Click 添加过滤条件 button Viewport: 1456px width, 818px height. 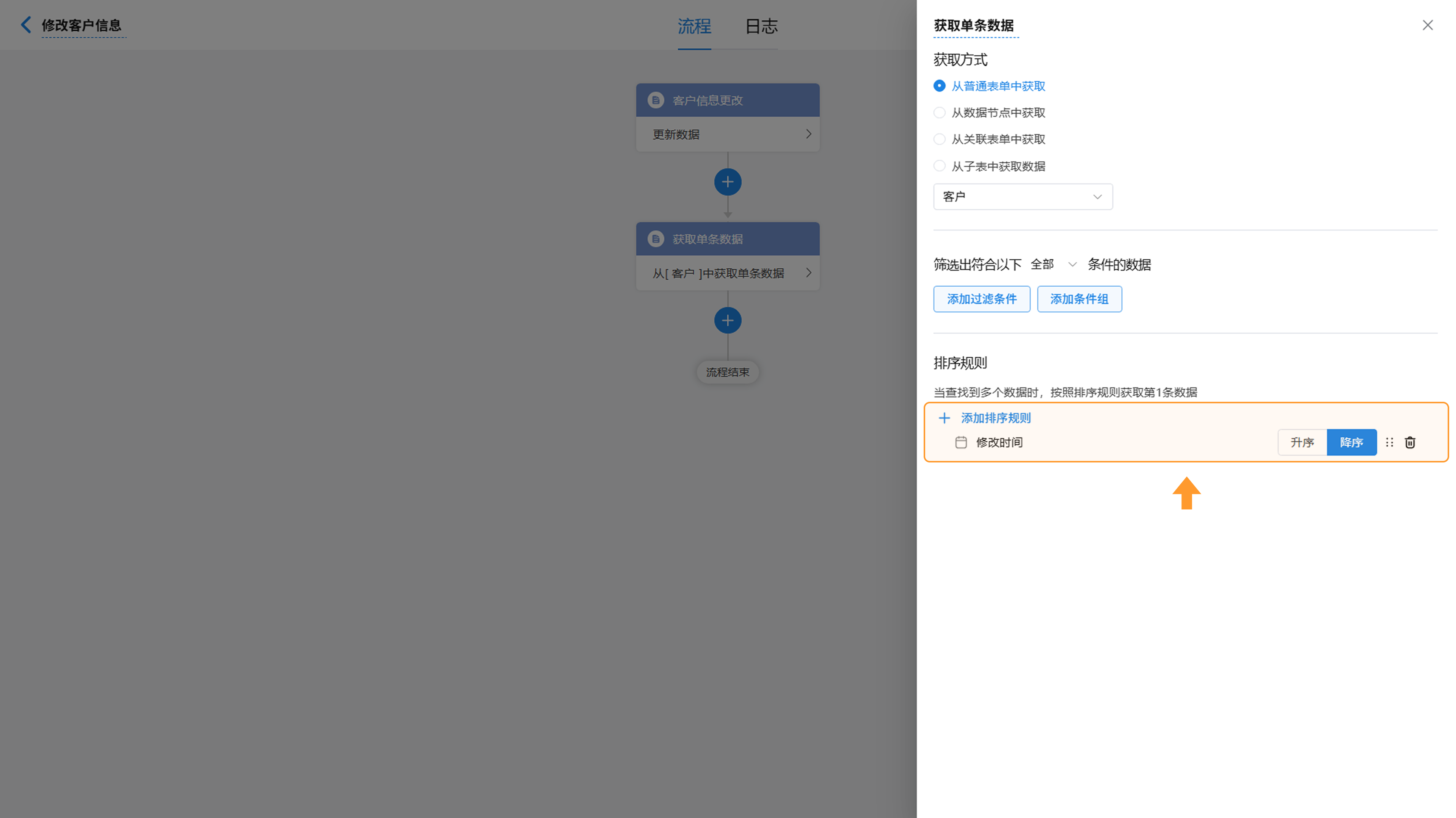click(x=981, y=299)
